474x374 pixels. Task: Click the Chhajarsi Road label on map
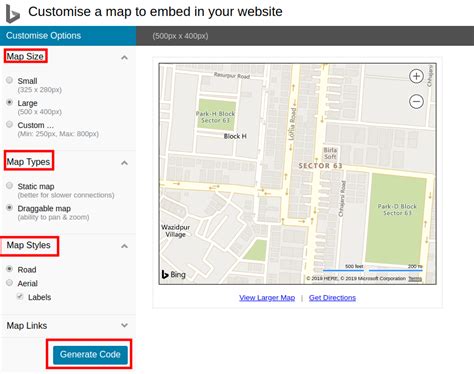[342, 199]
